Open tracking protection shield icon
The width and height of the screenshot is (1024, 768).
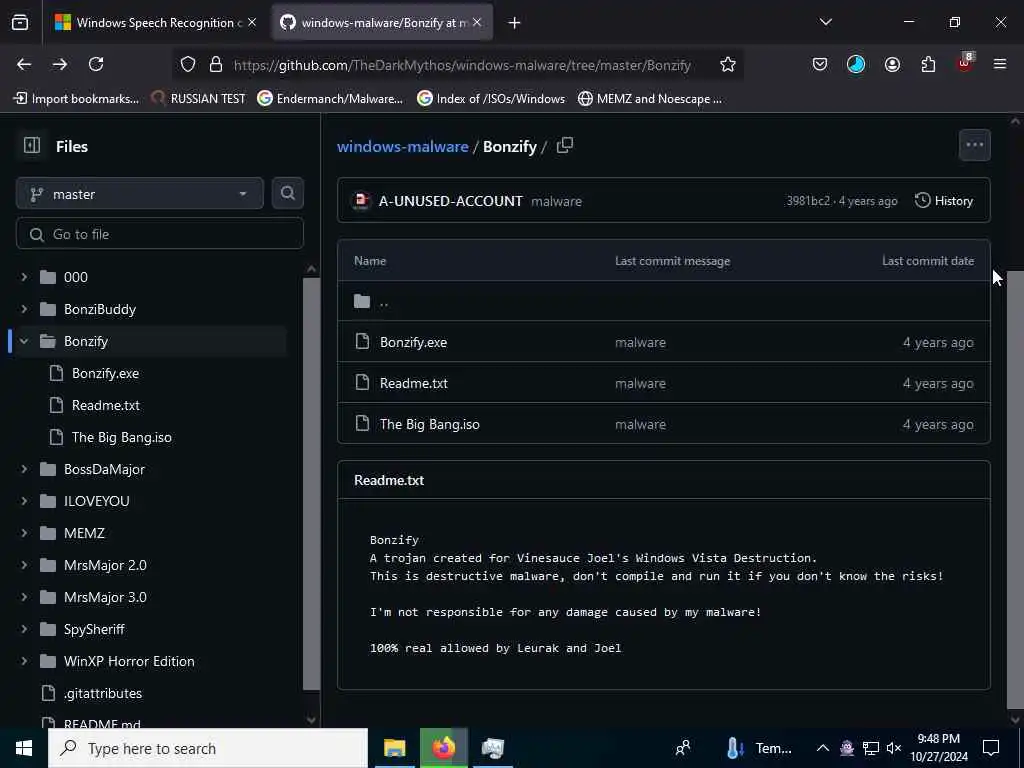[x=188, y=65]
